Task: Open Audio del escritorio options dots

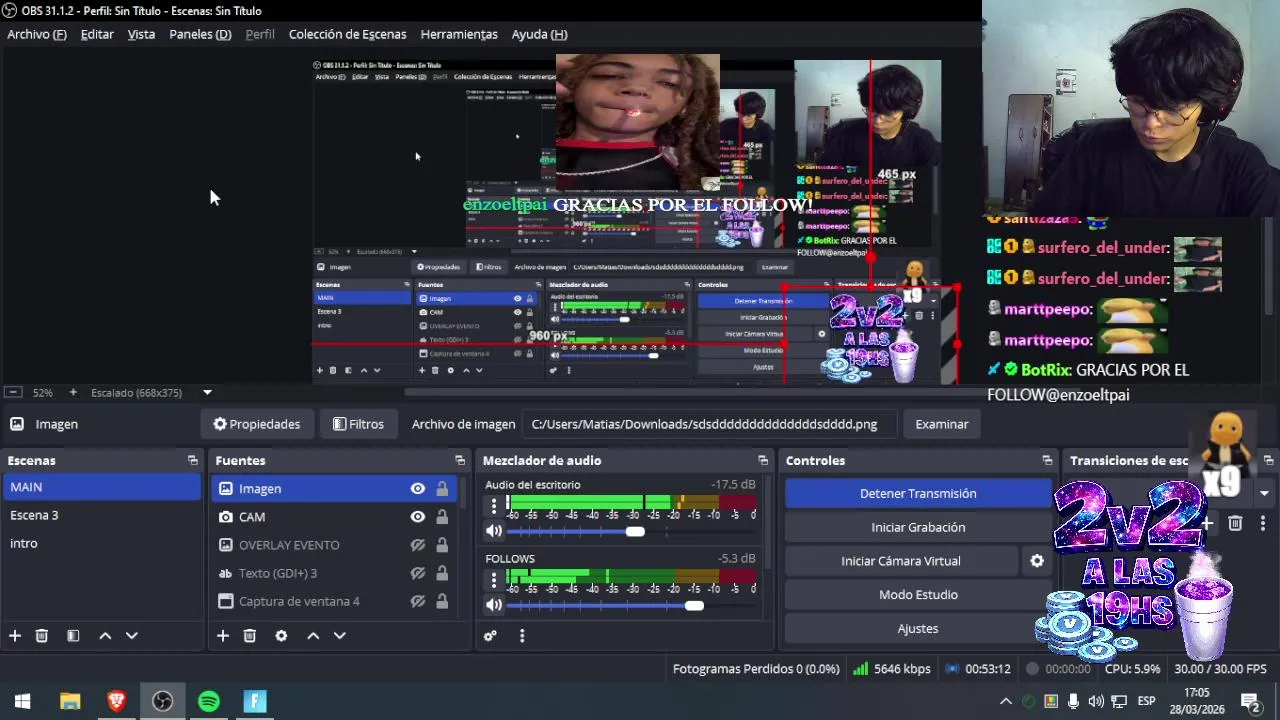Action: 493,506
